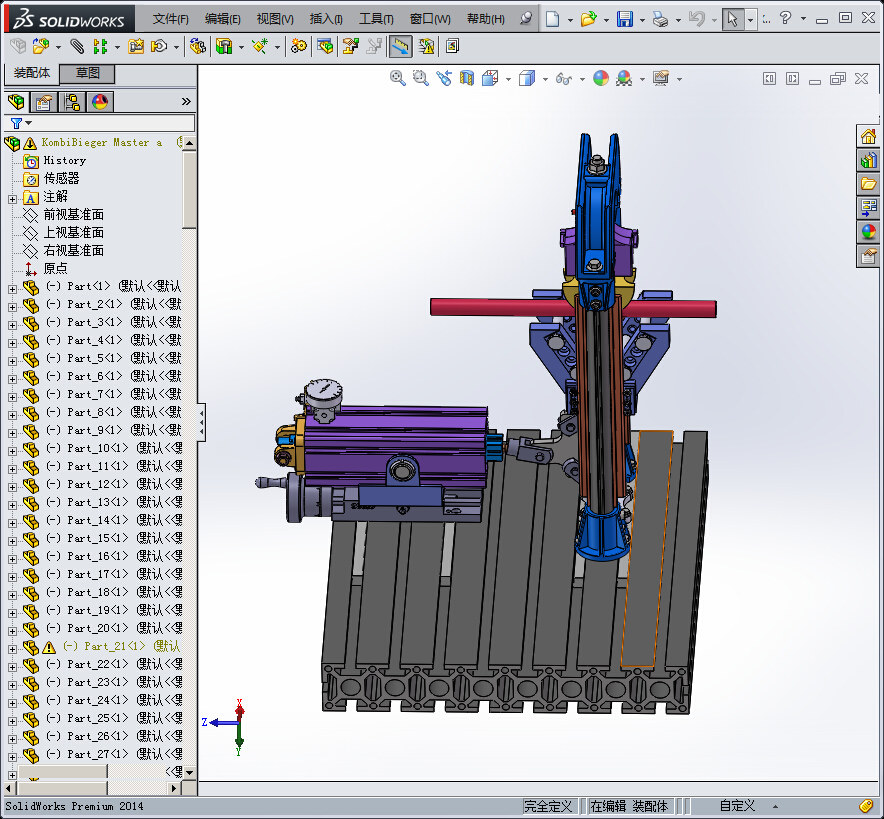Select the Section View tool
The width and height of the screenshot is (884, 819).
coord(466,78)
